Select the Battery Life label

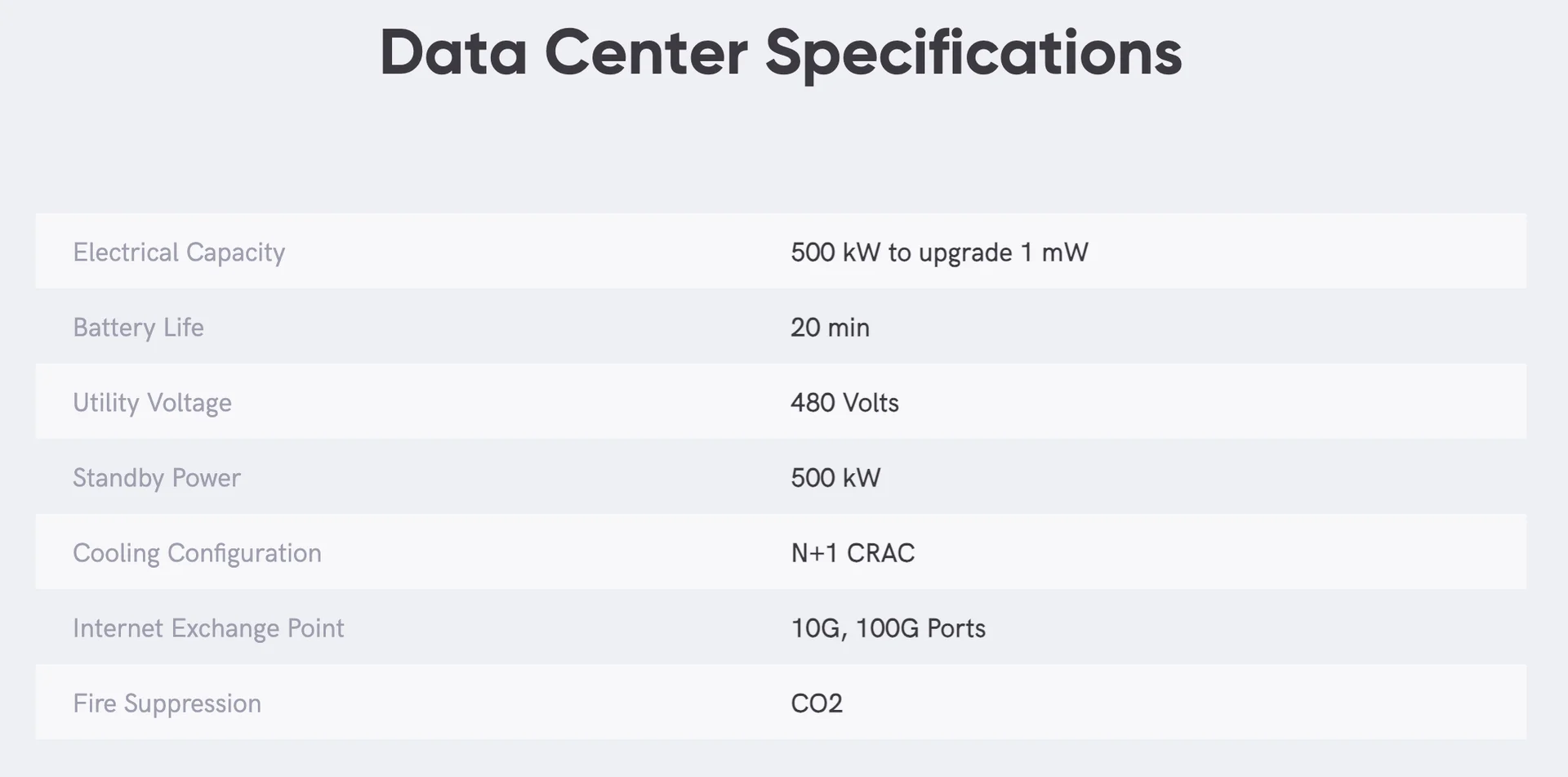pyautogui.click(x=138, y=328)
